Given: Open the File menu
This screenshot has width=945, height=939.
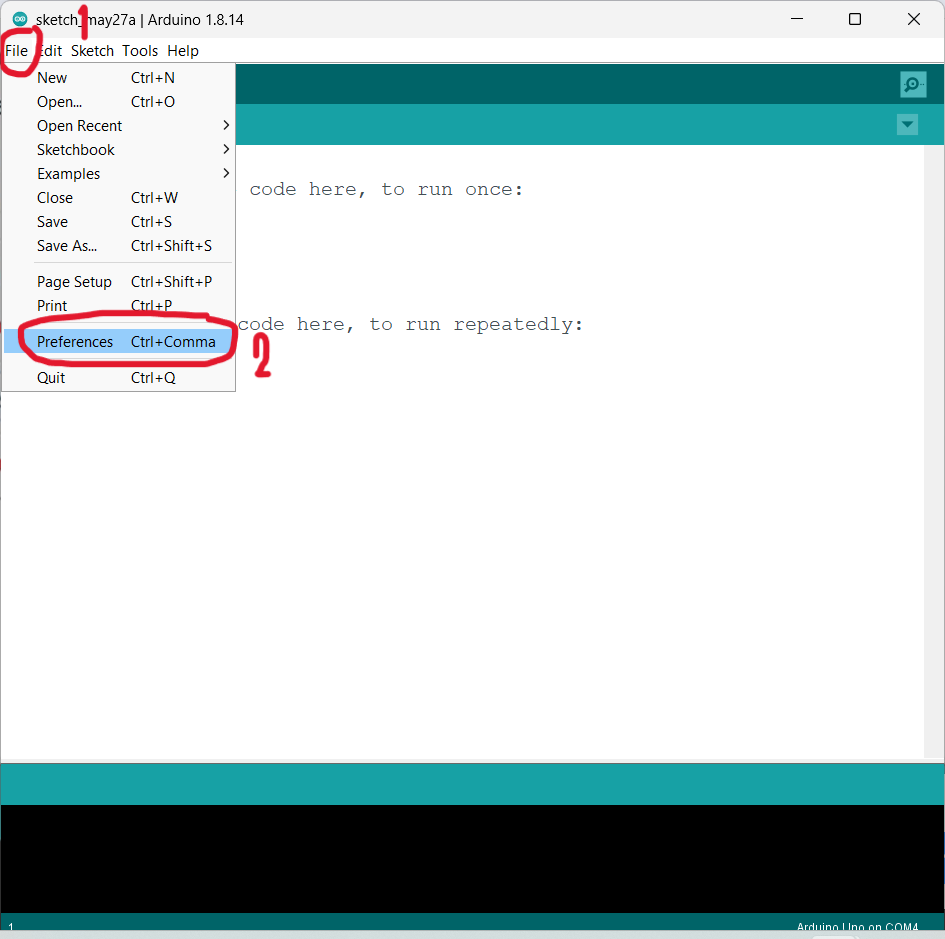Looking at the screenshot, I should [x=16, y=51].
